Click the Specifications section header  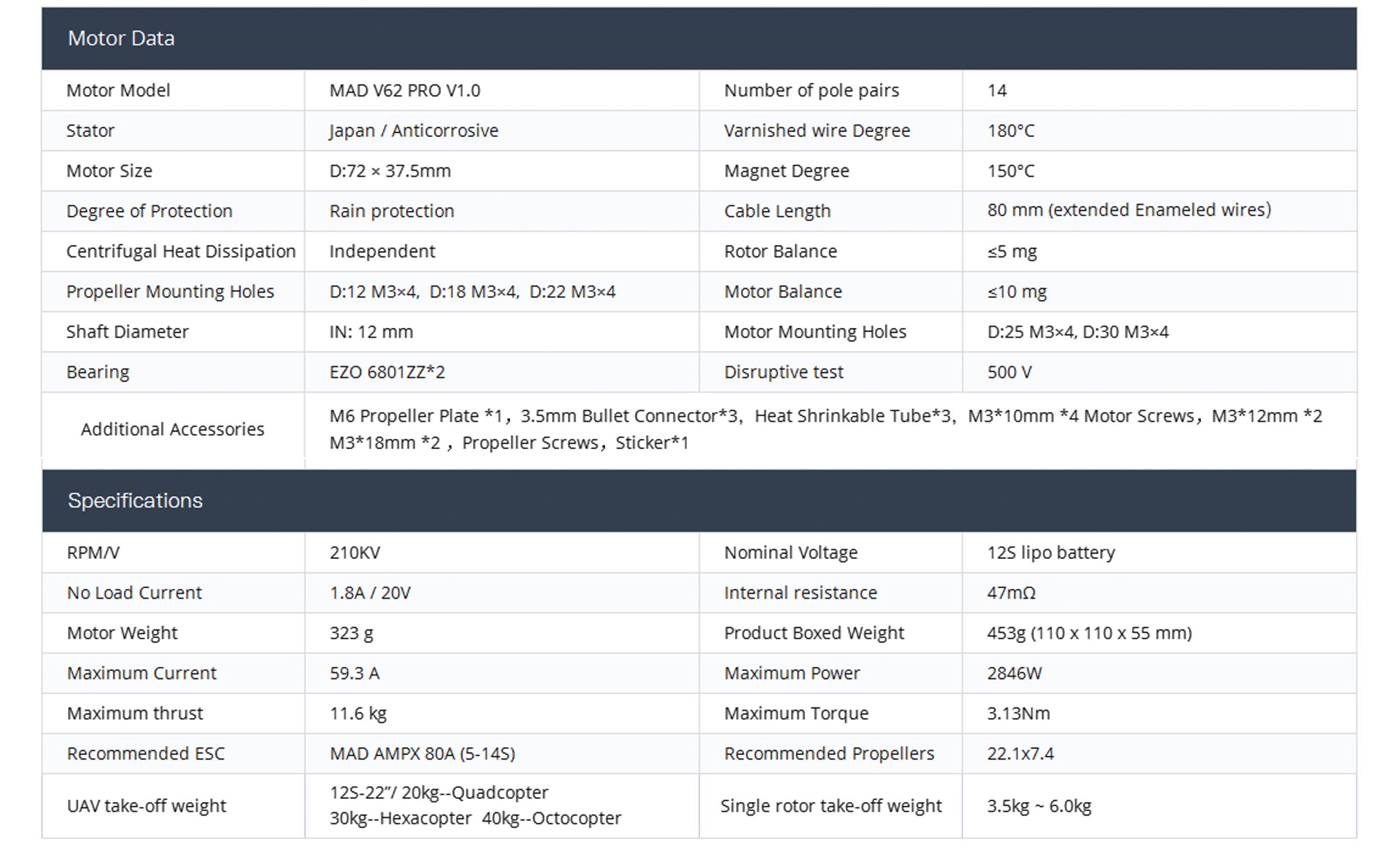tap(134, 501)
